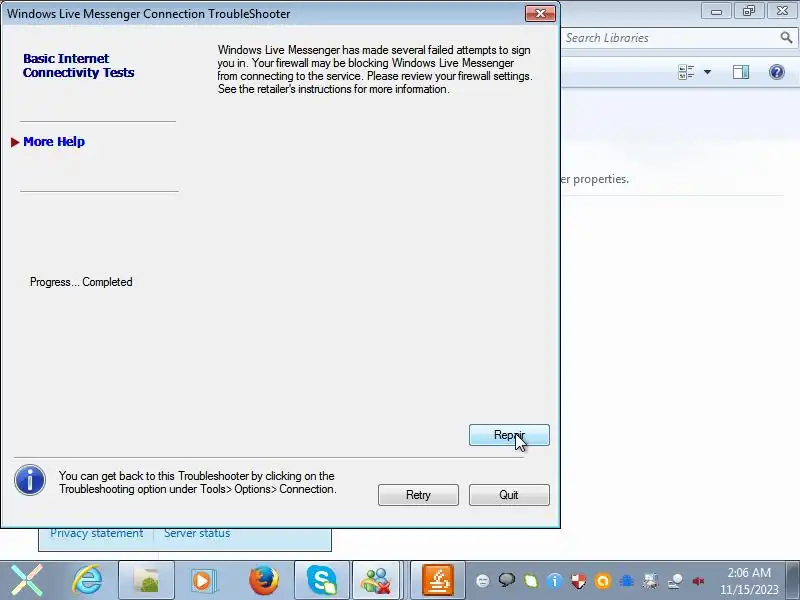Quit the Connection TroubleShooter
The width and height of the screenshot is (800, 600).
[x=509, y=495]
